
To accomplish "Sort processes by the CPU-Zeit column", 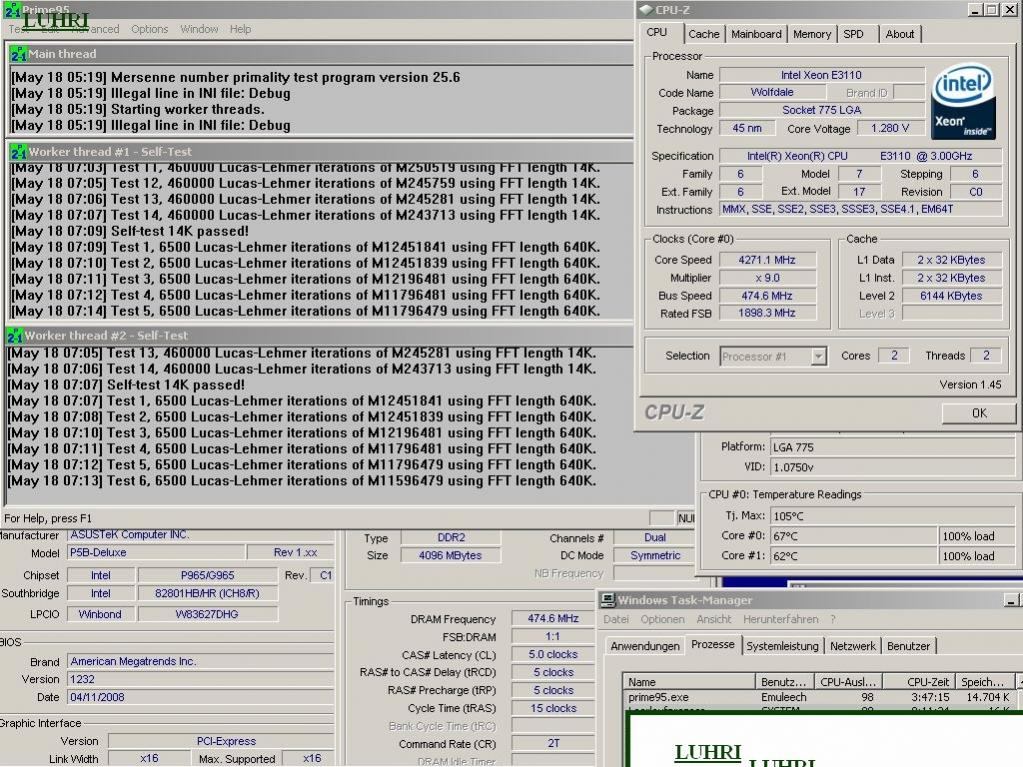I will [x=919, y=682].
